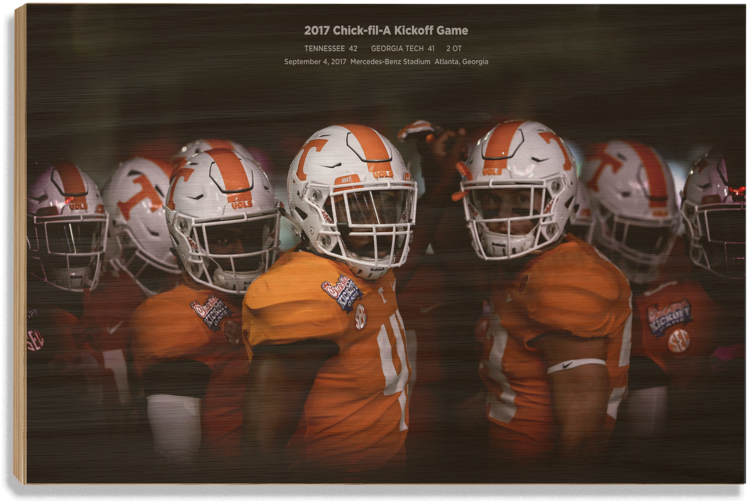The height and width of the screenshot is (502, 747).
Task: Click the "Atlanta, Georgia" location text
Action: coord(461,61)
